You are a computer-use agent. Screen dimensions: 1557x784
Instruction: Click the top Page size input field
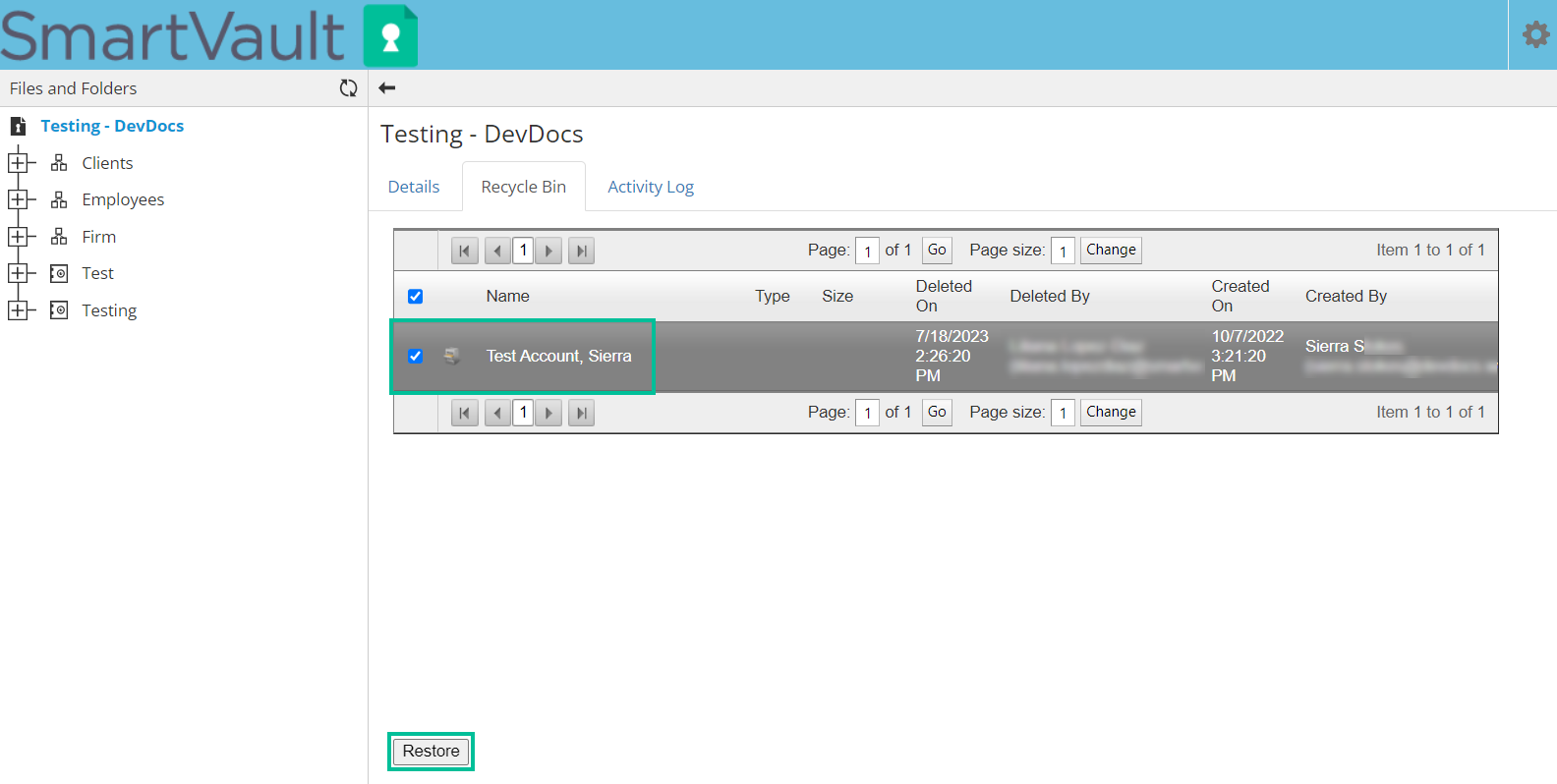click(x=1063, y=251)
